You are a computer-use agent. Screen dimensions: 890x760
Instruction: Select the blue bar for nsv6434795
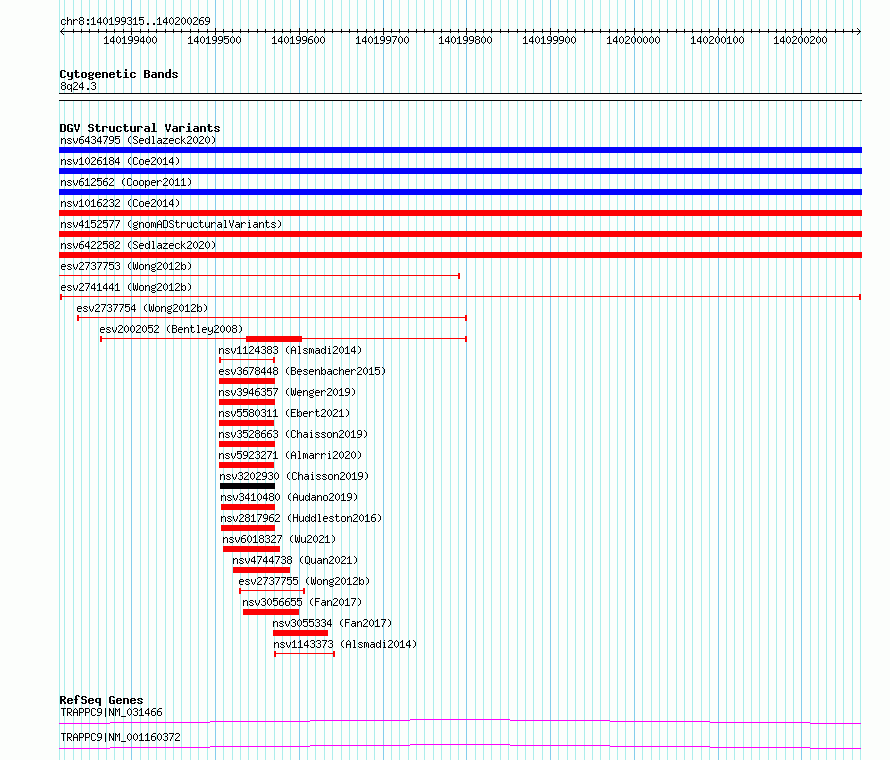point(460,150)
